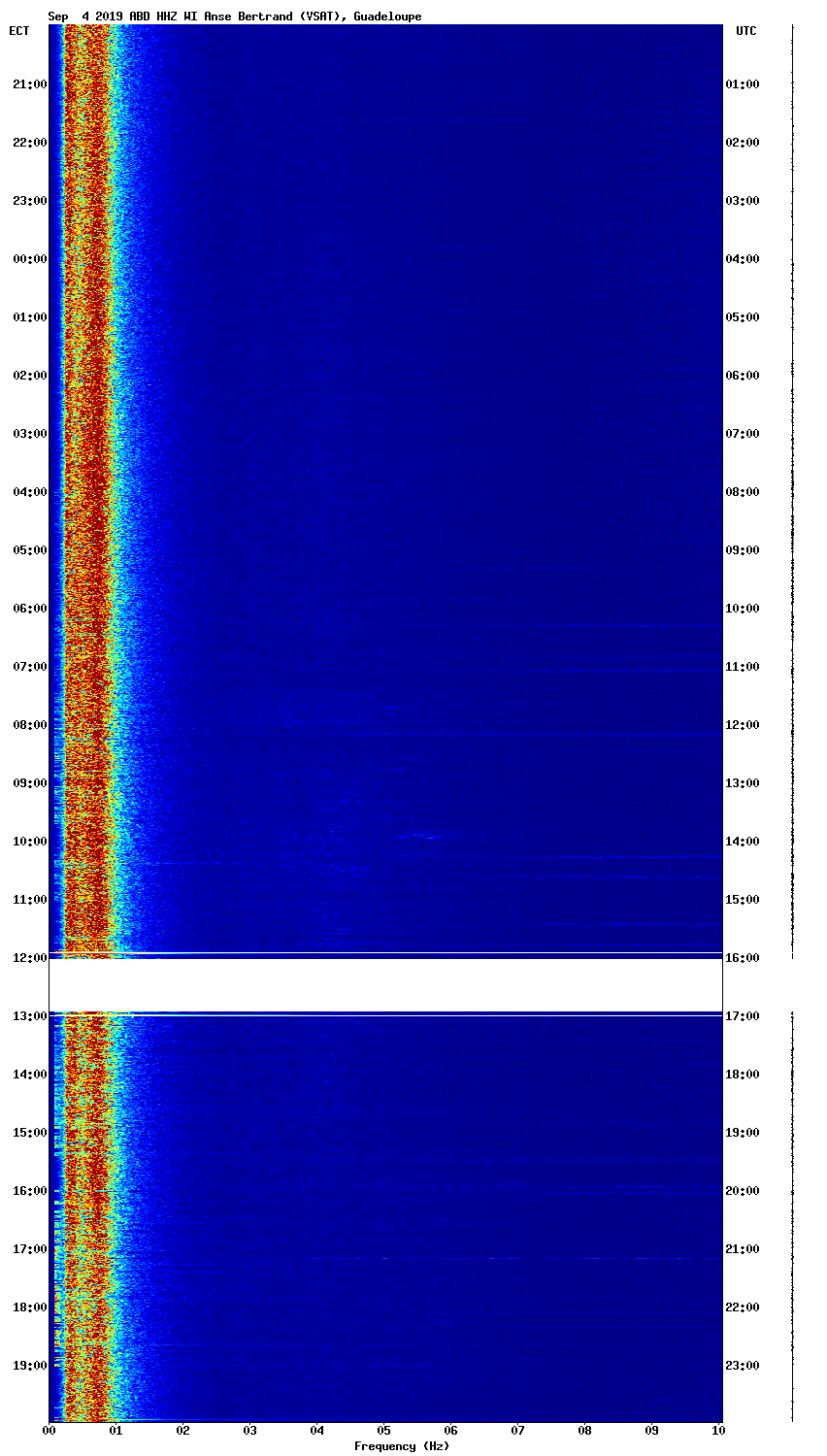
Task: Click the 06:00 label on ECT axis
Action: coord(29,609)
